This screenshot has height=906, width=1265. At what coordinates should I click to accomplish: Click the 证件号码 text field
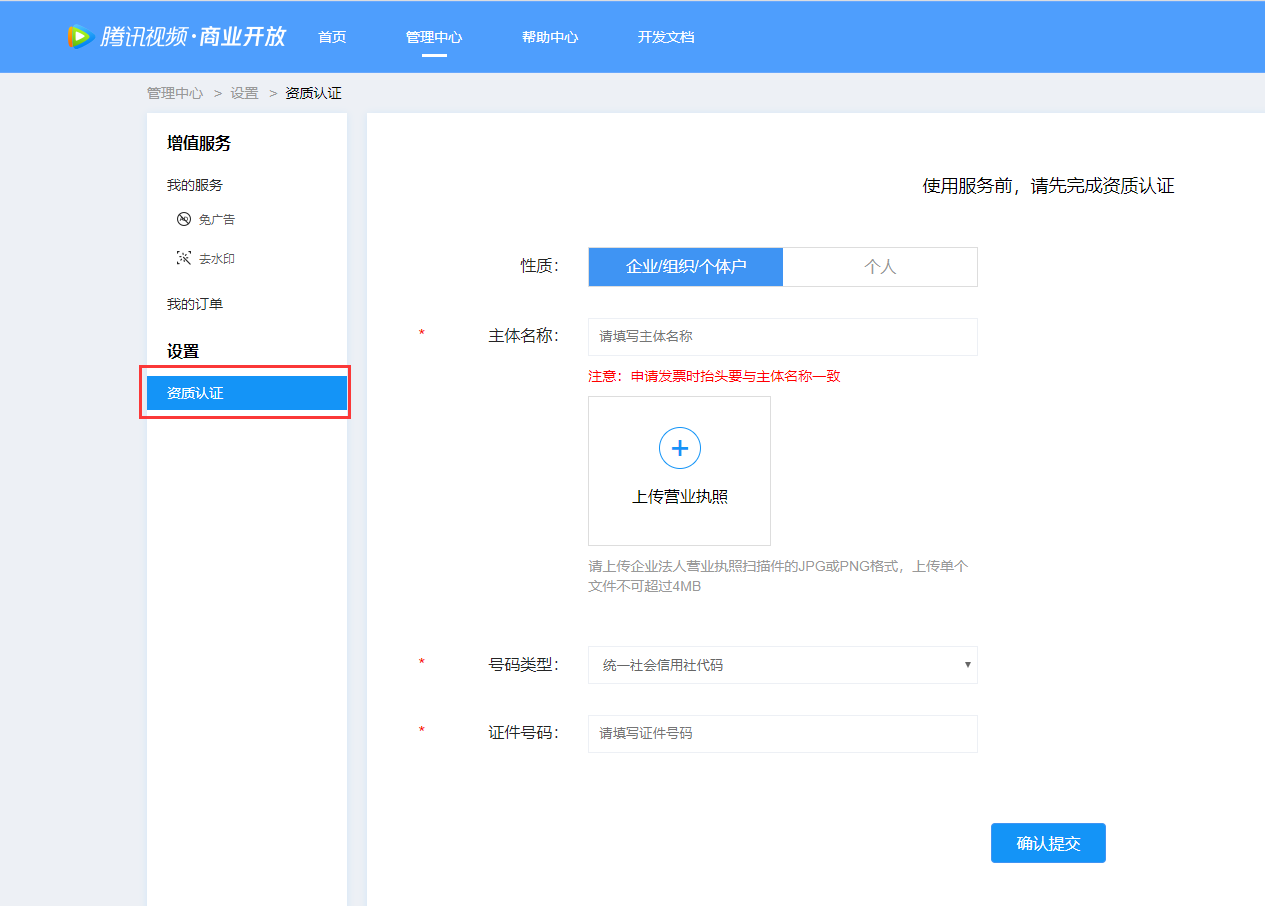[782, 733]
